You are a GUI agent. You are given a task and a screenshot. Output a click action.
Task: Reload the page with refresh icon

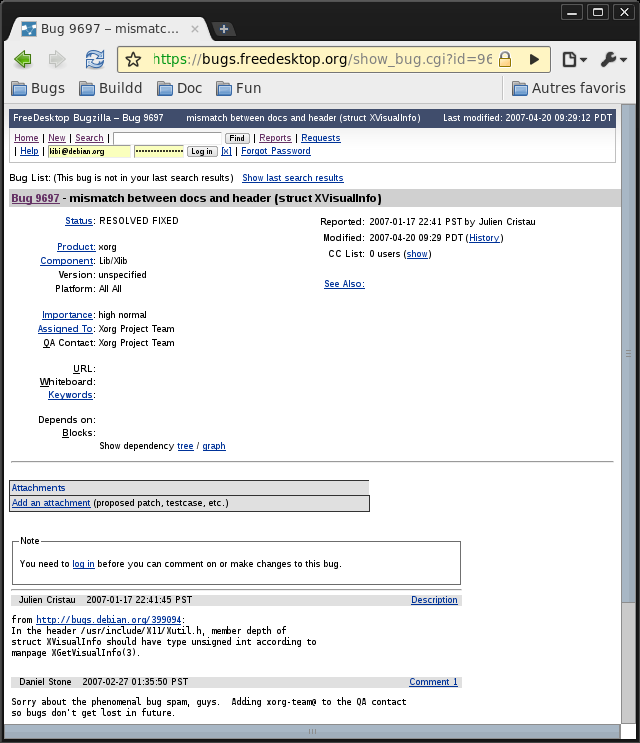tap(95, 59)
